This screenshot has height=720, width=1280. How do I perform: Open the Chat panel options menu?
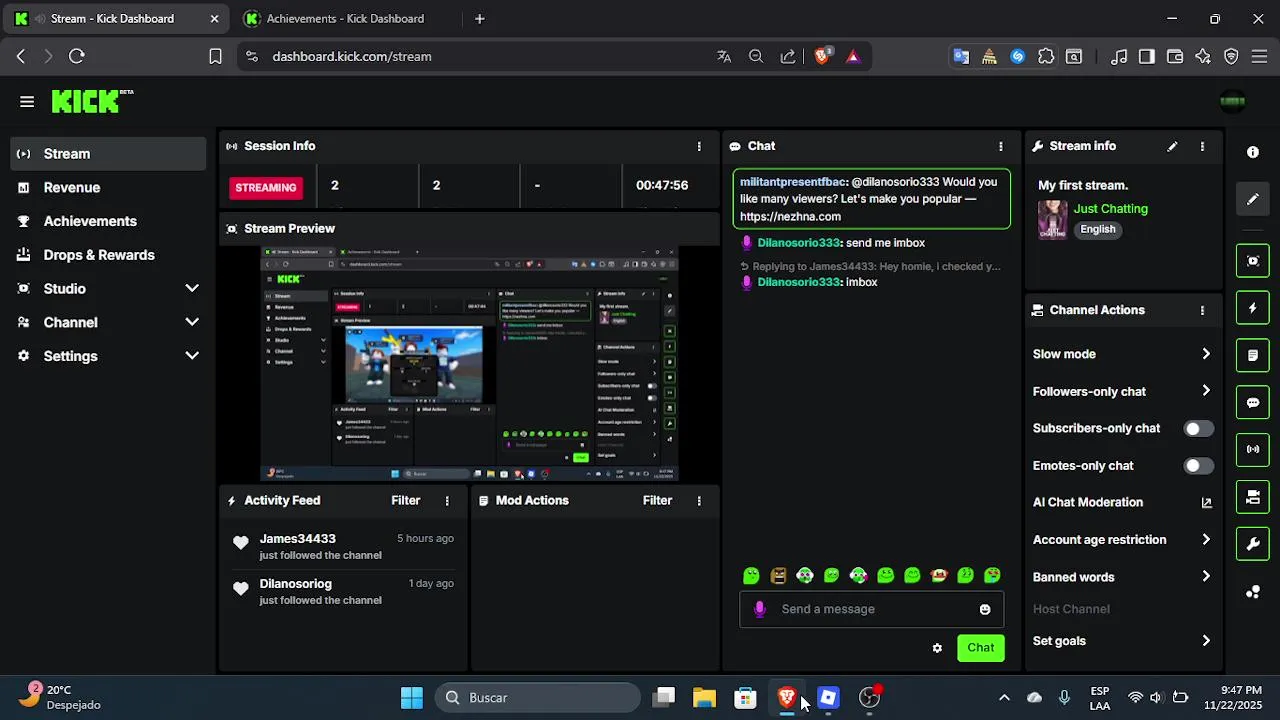1001,146
